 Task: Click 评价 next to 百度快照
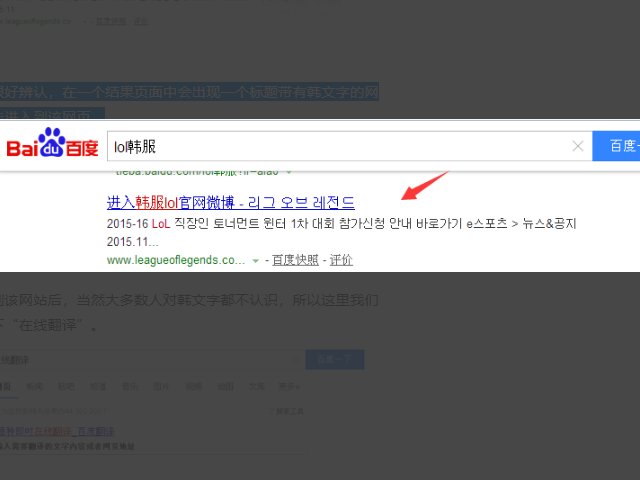click(341, 260)
